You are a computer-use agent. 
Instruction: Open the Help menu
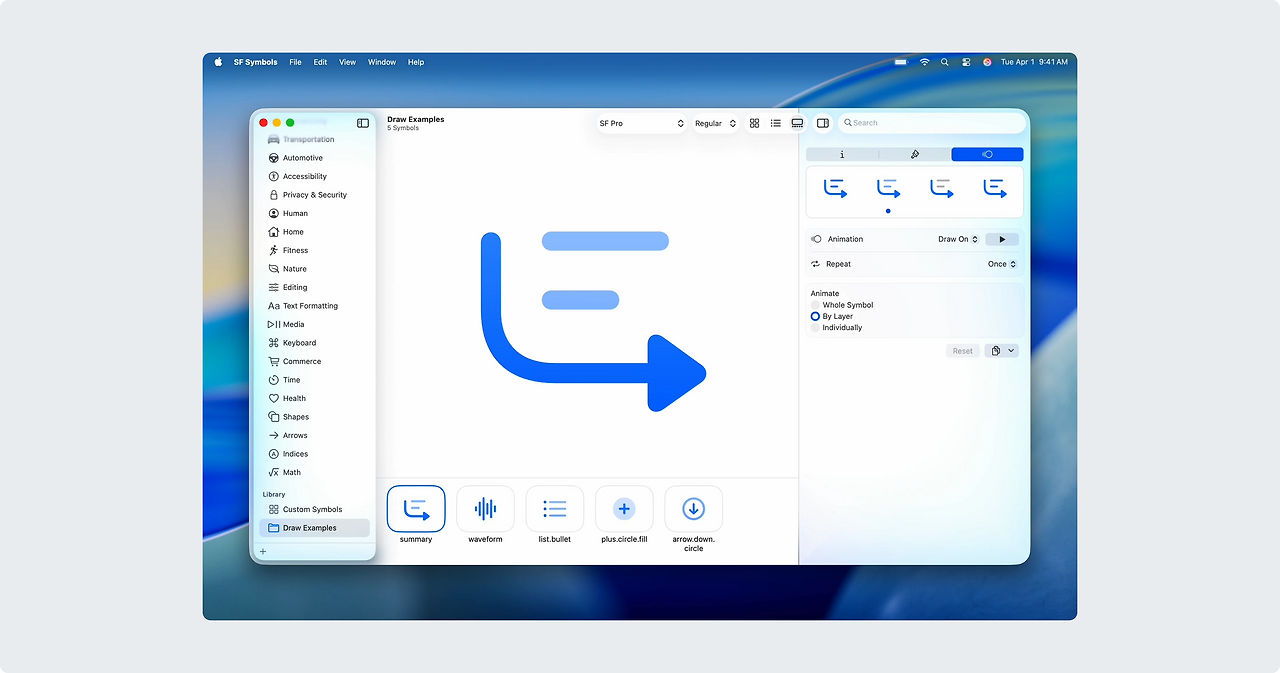point(416,62)
